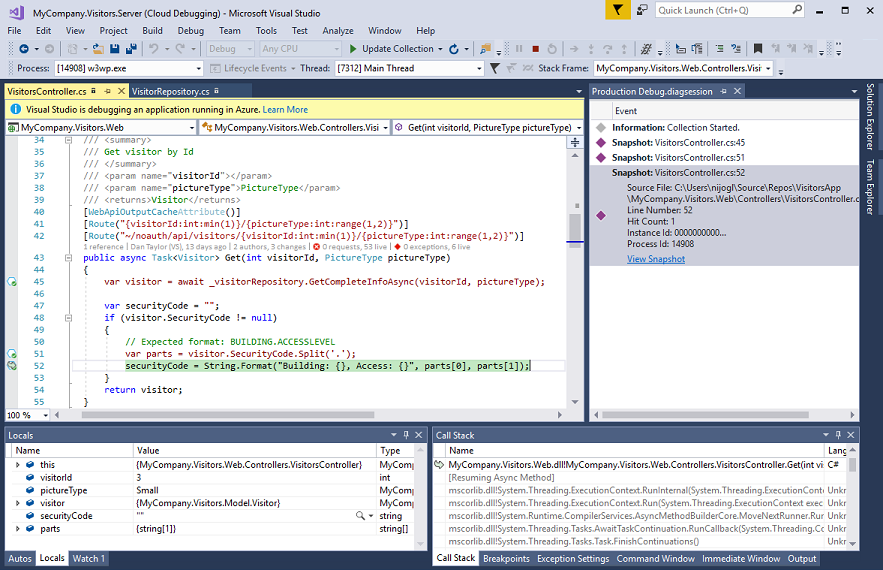Switch to the Breakpoints tab

506,558
